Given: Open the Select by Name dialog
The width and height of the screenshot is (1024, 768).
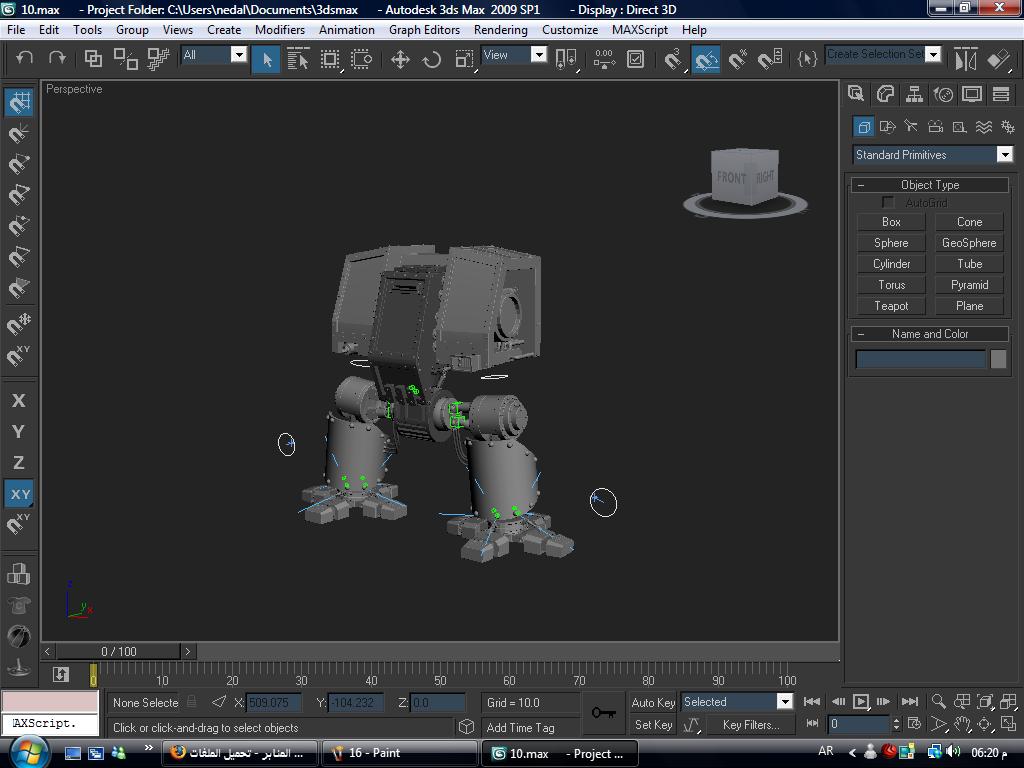Looking at the screenshot, I should pos(298,59).
